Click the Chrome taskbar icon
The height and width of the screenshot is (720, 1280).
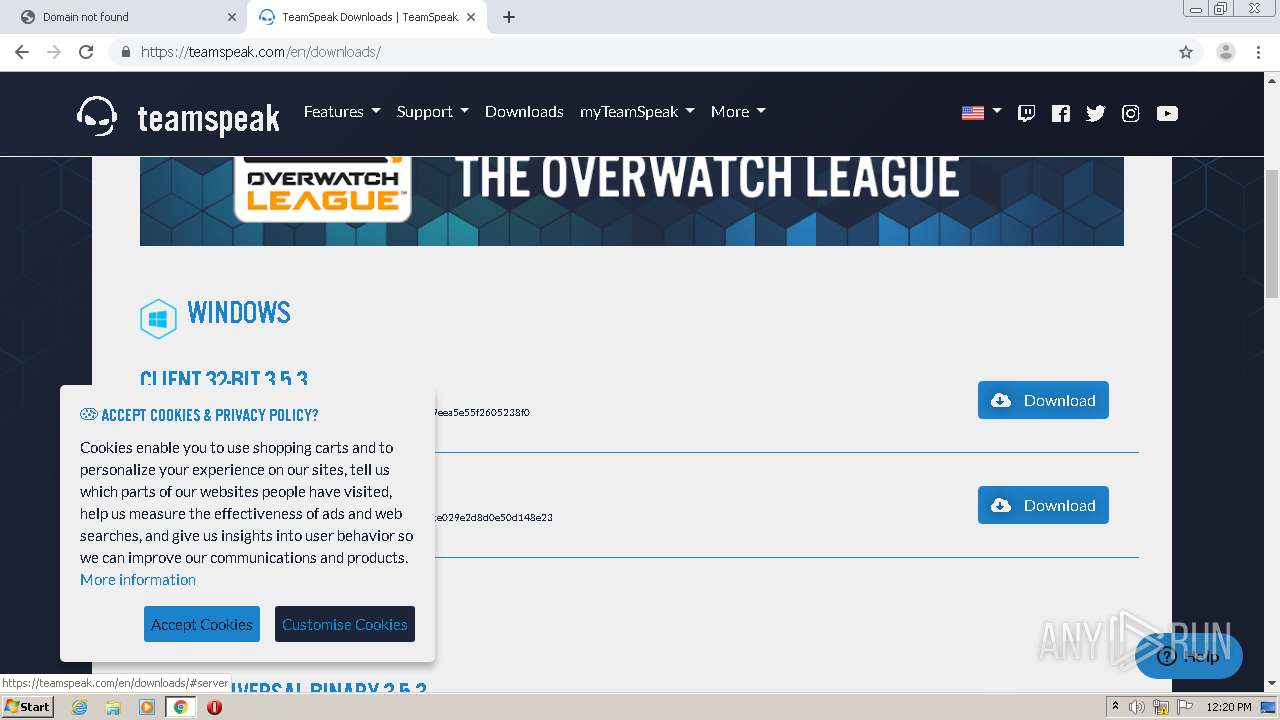pyautogui.click(x=180, y=707)
